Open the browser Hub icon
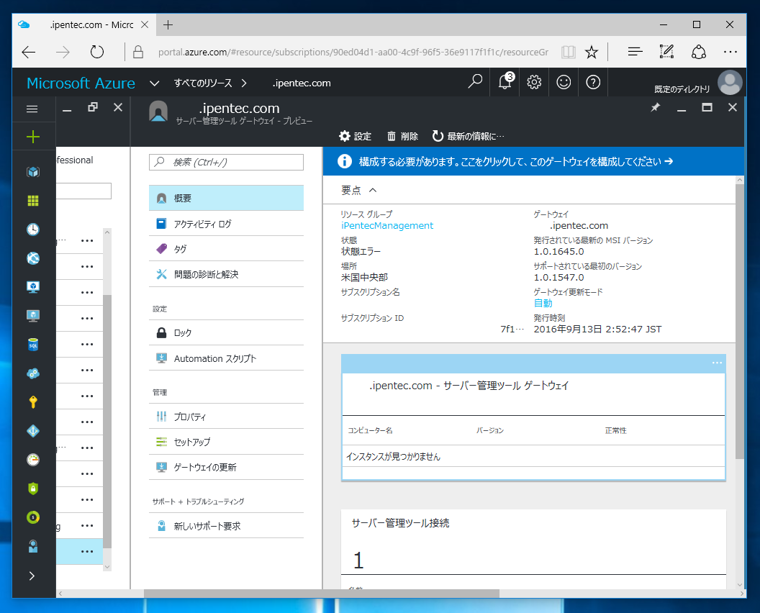The height and width of the screenshot is (613, 760). 635,52
